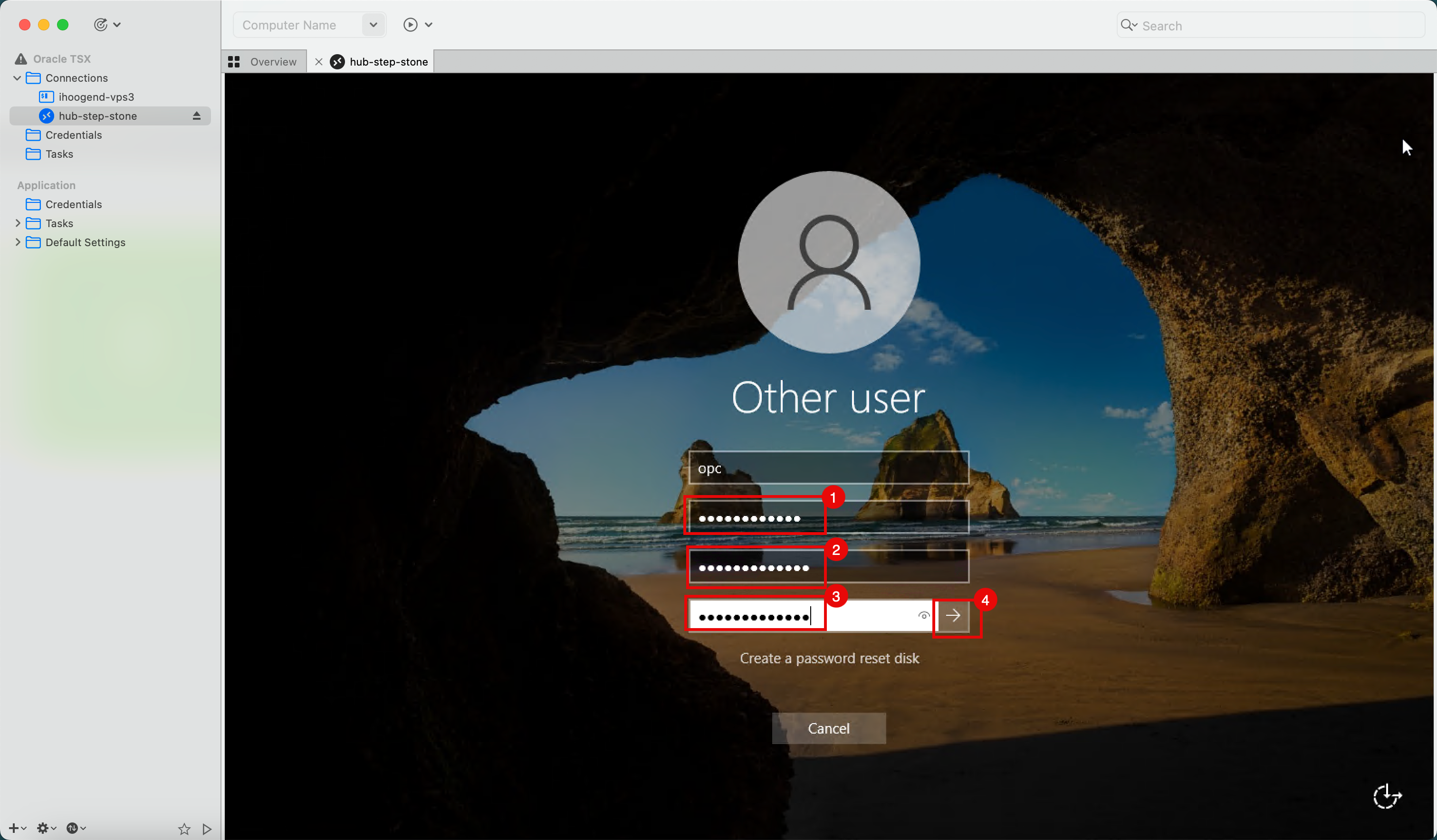Expand the Default Settings folder
Screen dimensions: 1437x840
(x=17, y=242)
